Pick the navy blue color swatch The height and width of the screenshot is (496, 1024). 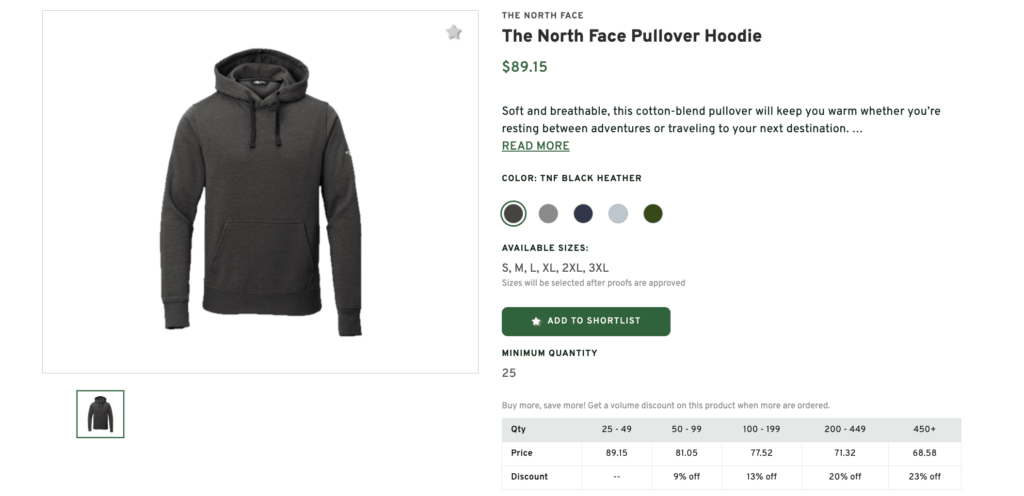(x=583, y=213)
